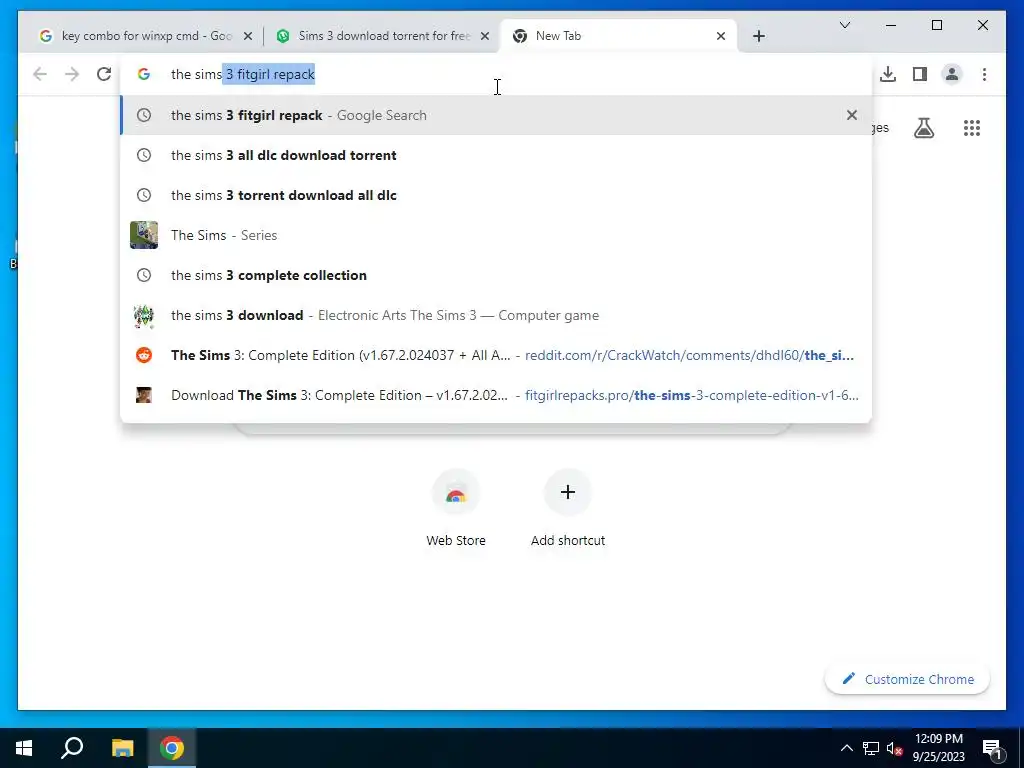Open the reddit CrackWatch suggestion
This screenshot has width=1024, height=768.
[x=496, y=355]
